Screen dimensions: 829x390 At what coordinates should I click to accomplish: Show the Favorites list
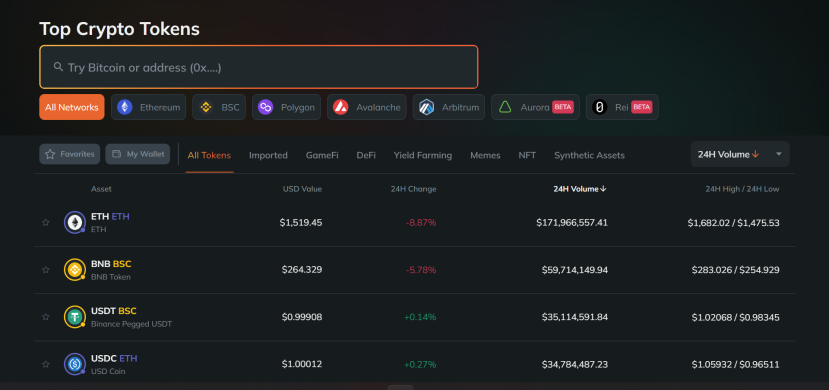69,154
